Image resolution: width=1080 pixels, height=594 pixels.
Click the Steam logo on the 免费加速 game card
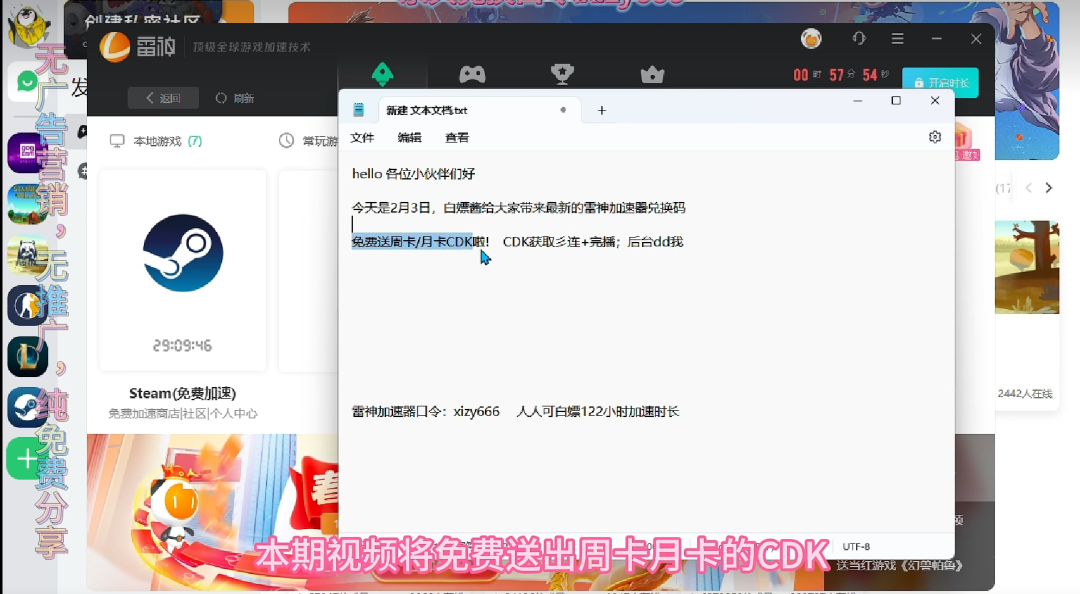tap(181, 254)
